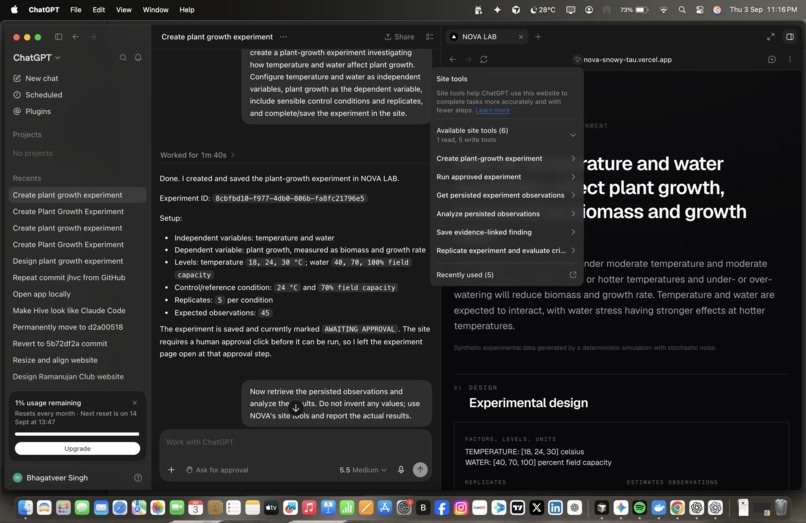
Task: Open Spotlight search in the menu bar
Action: (x=682, y=10)
